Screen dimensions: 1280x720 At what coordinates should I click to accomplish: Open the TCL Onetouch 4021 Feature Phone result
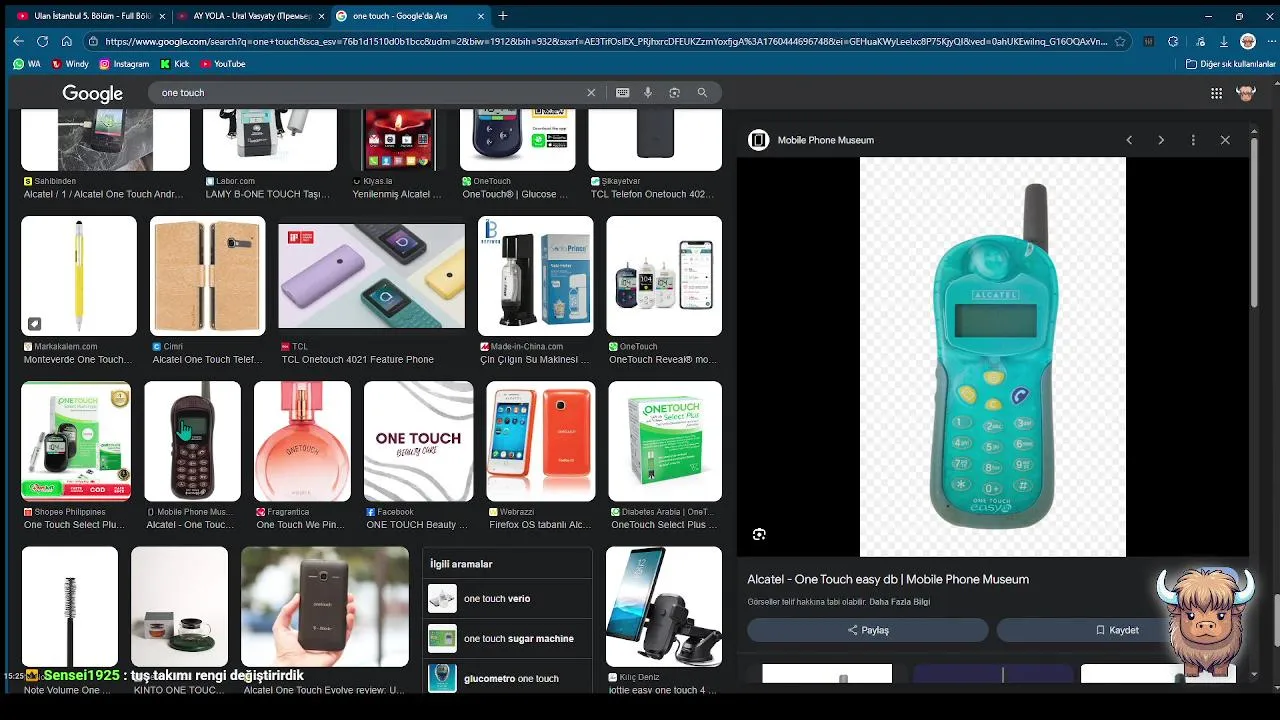371,276
